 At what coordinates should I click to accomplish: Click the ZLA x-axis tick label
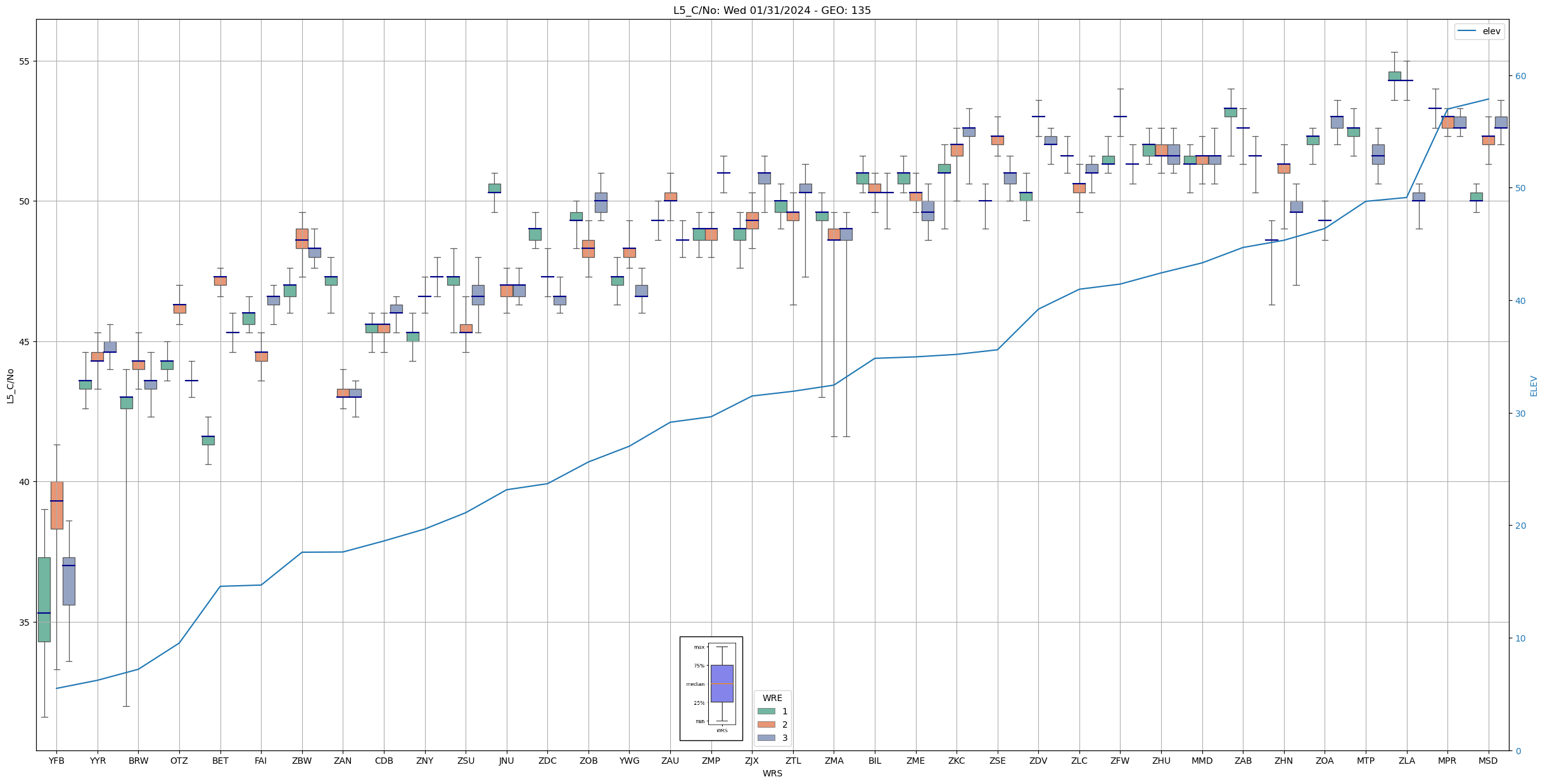click(x=1406, y=761)
